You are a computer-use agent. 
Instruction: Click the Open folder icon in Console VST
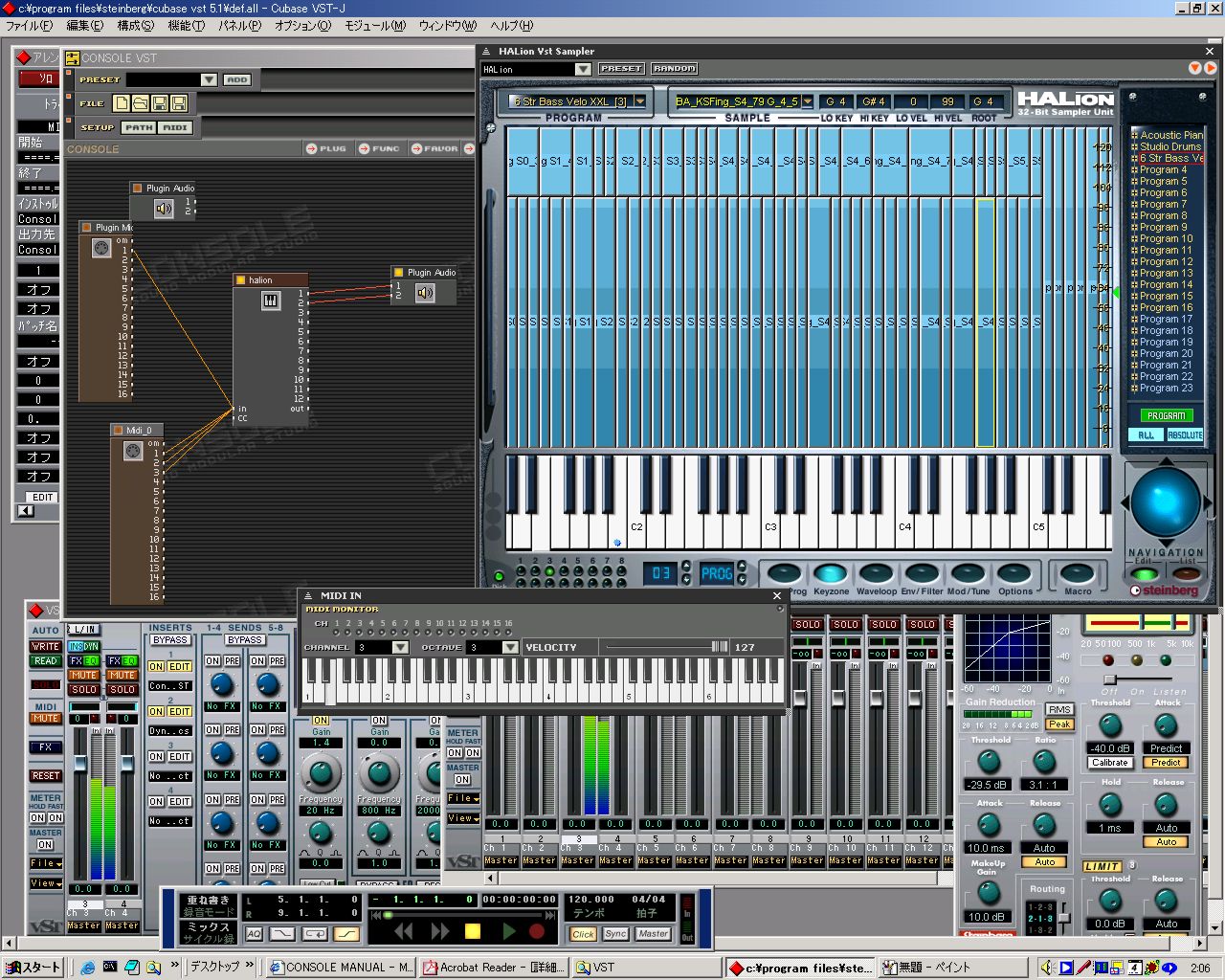pyautogui.click(x=140, y=103)
